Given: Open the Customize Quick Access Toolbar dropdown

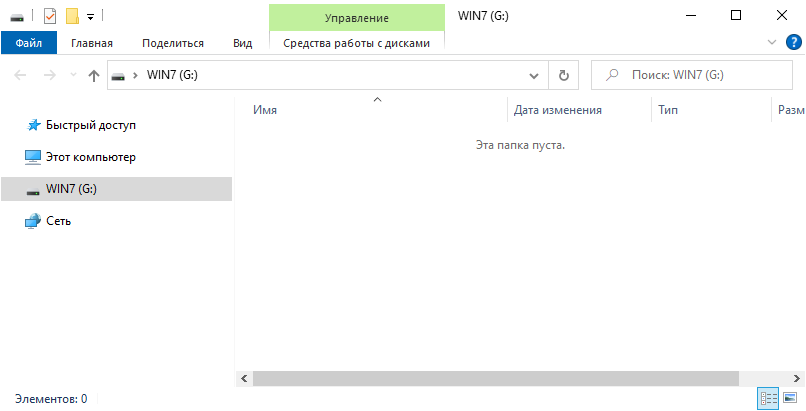Looking at the screenshot, I should [x=90, y=17].
